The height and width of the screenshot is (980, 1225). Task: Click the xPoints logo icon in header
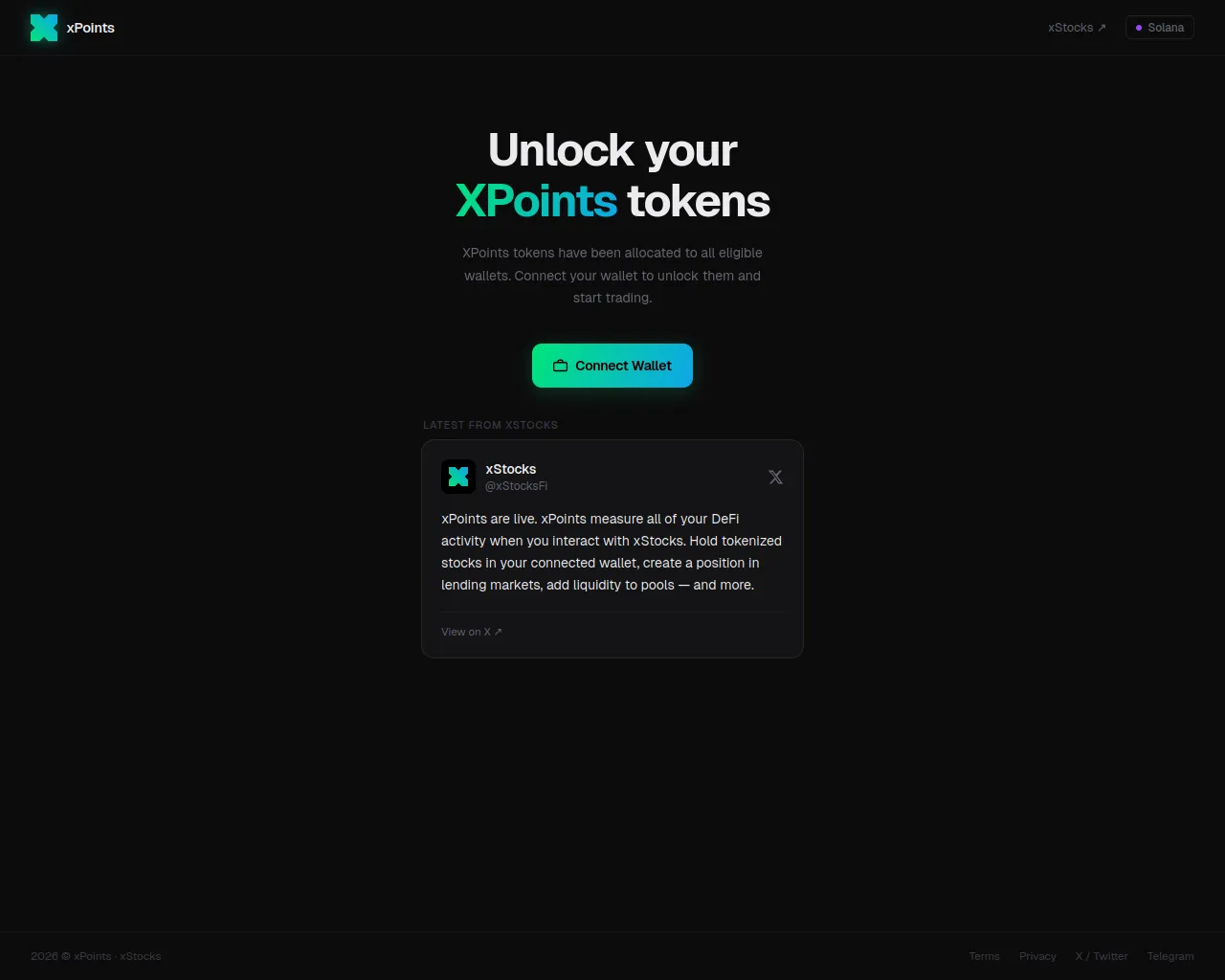44,28
